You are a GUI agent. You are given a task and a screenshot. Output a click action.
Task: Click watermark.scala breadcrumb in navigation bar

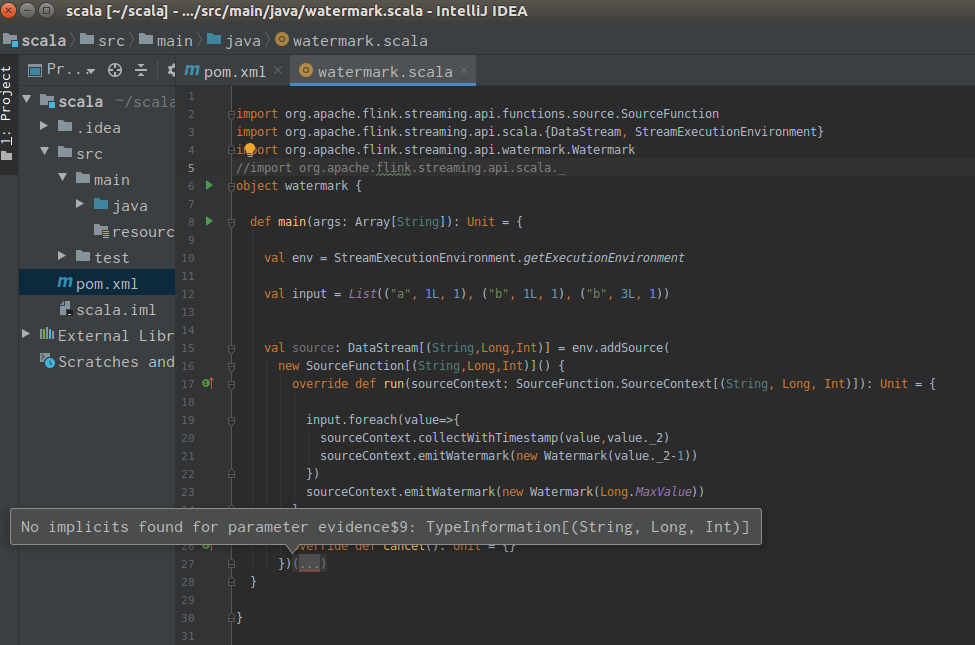tap(351, 40)
